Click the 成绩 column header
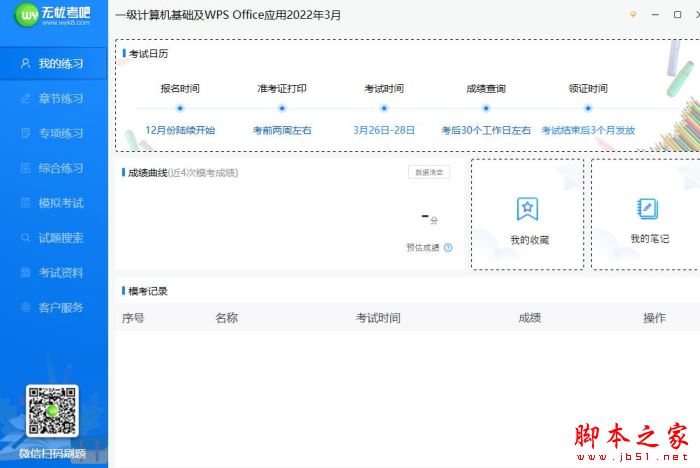The width and height of the screenshot is (700, 468). [529, 318]
